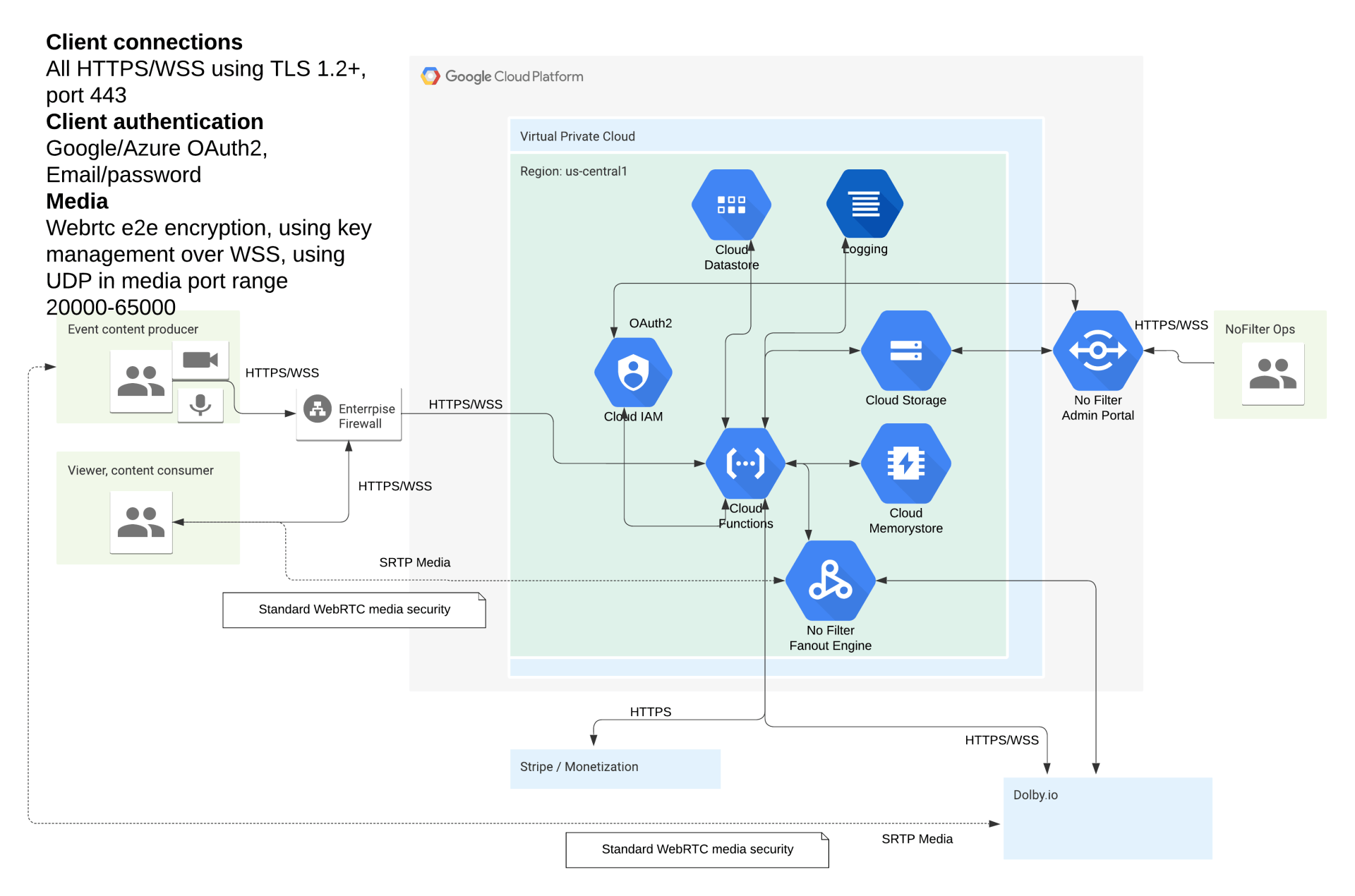Click the Virtual Private Cloud label
The height and width of the screenshot is (896, 1355).
coord(577,136)
